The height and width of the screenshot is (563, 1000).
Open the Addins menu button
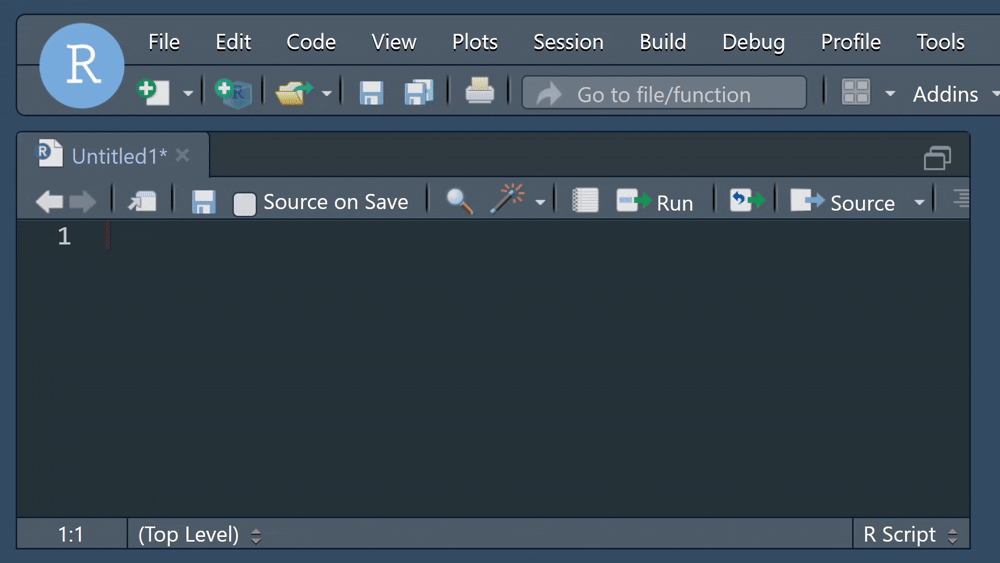pyautogui.click(x=945, y=94)
